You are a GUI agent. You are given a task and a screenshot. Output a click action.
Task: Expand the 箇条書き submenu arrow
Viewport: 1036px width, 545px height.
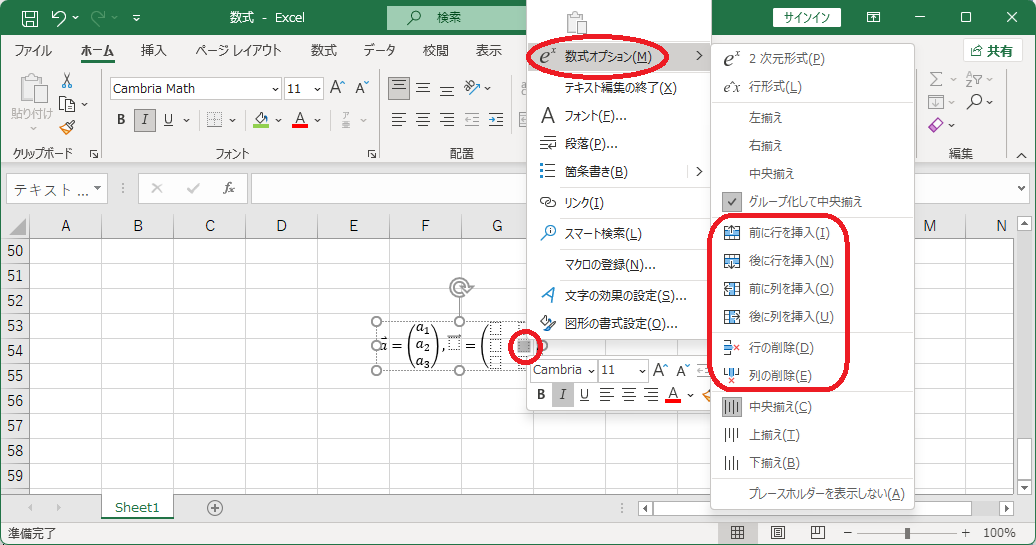point(699,172)
